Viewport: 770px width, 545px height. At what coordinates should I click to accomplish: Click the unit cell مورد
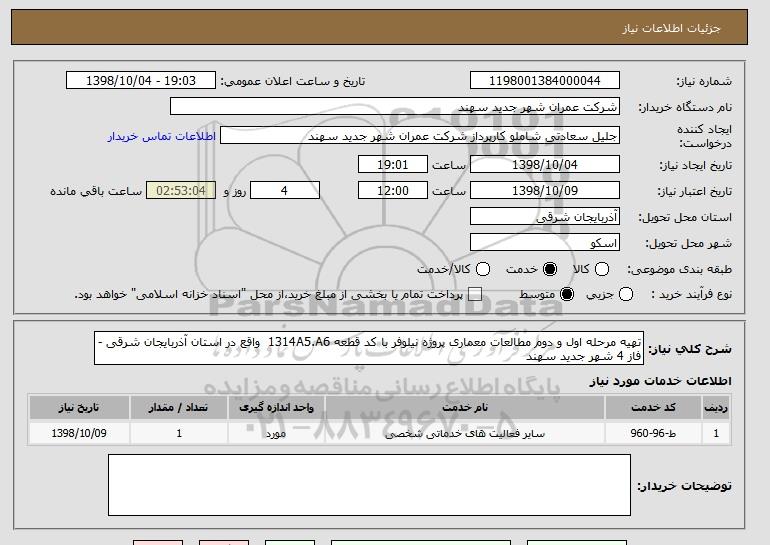(276, 433)
